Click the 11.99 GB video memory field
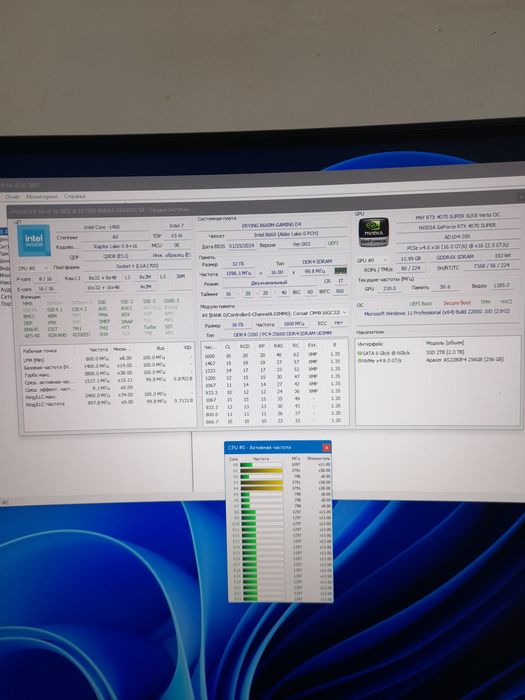525x700 pixels. [410, 258]
